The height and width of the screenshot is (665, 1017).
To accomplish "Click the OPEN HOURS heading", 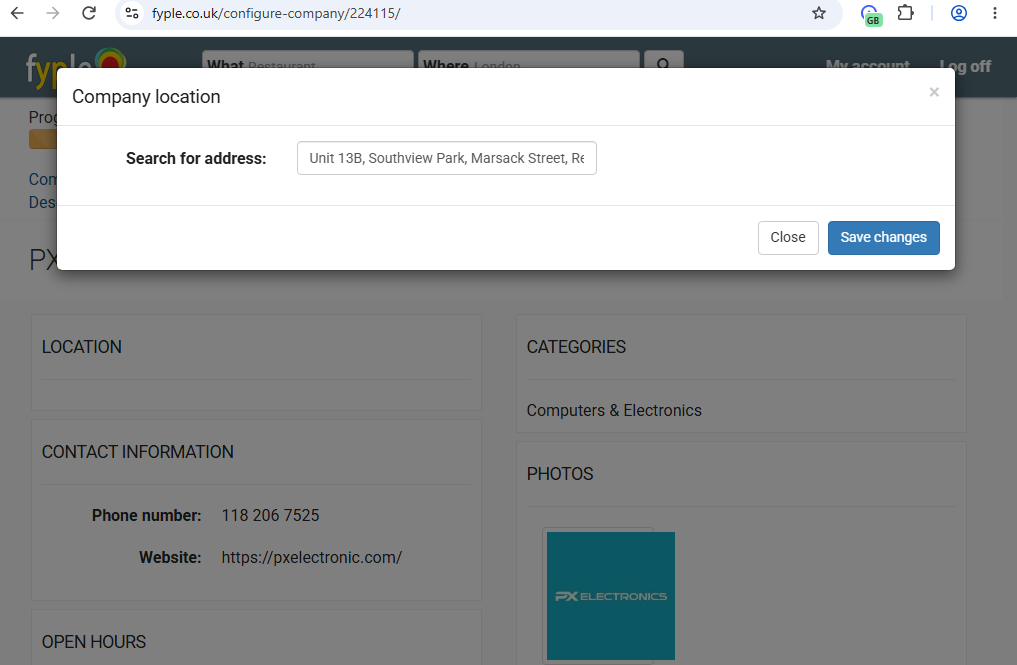I will click(94, 642).
